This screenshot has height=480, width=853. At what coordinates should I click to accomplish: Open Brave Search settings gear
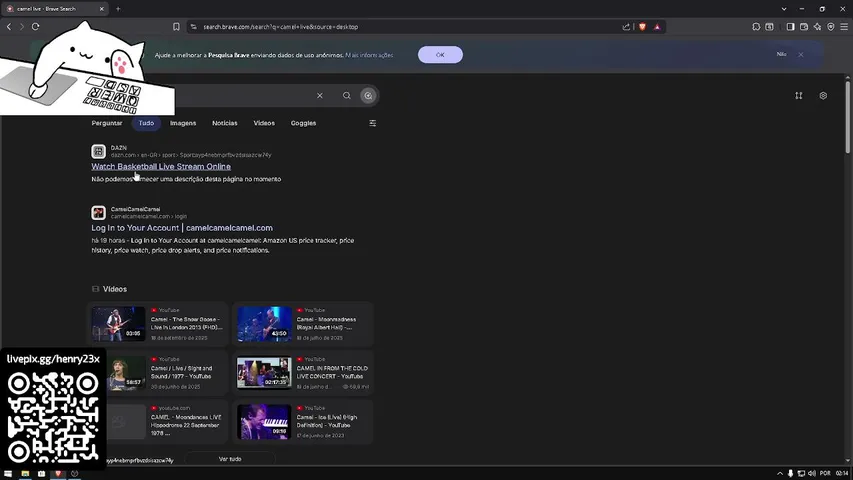pyautogui.click(x=823, y=96)
